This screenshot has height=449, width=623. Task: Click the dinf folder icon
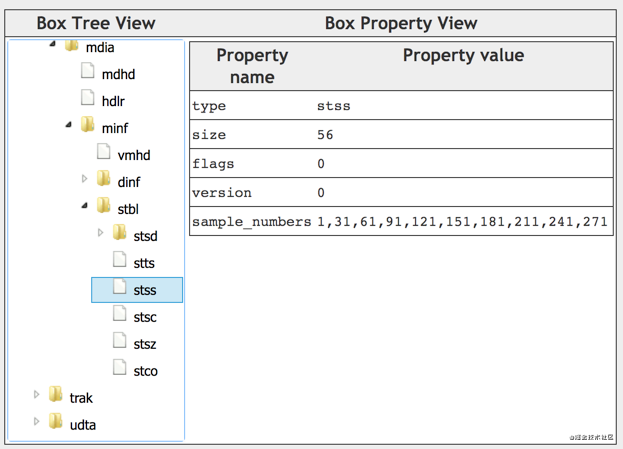[103, 178]
